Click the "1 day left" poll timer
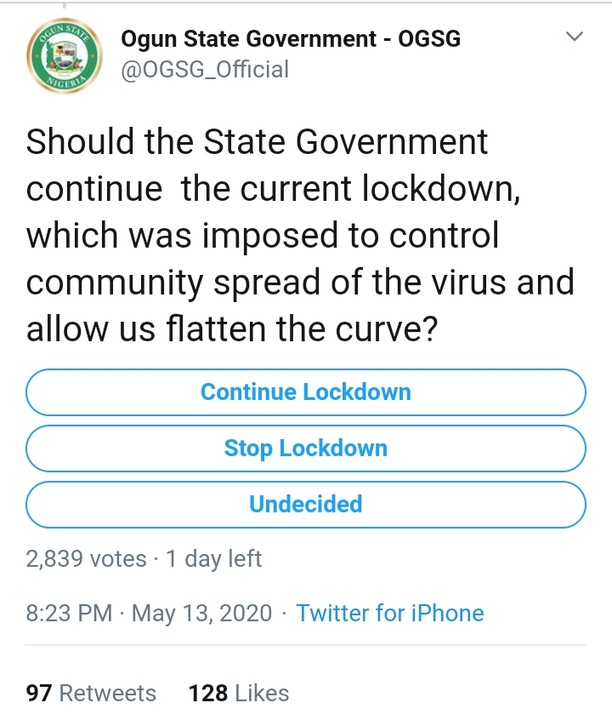Viewport: 612px width, 720px height. click(x=211, y=559)
